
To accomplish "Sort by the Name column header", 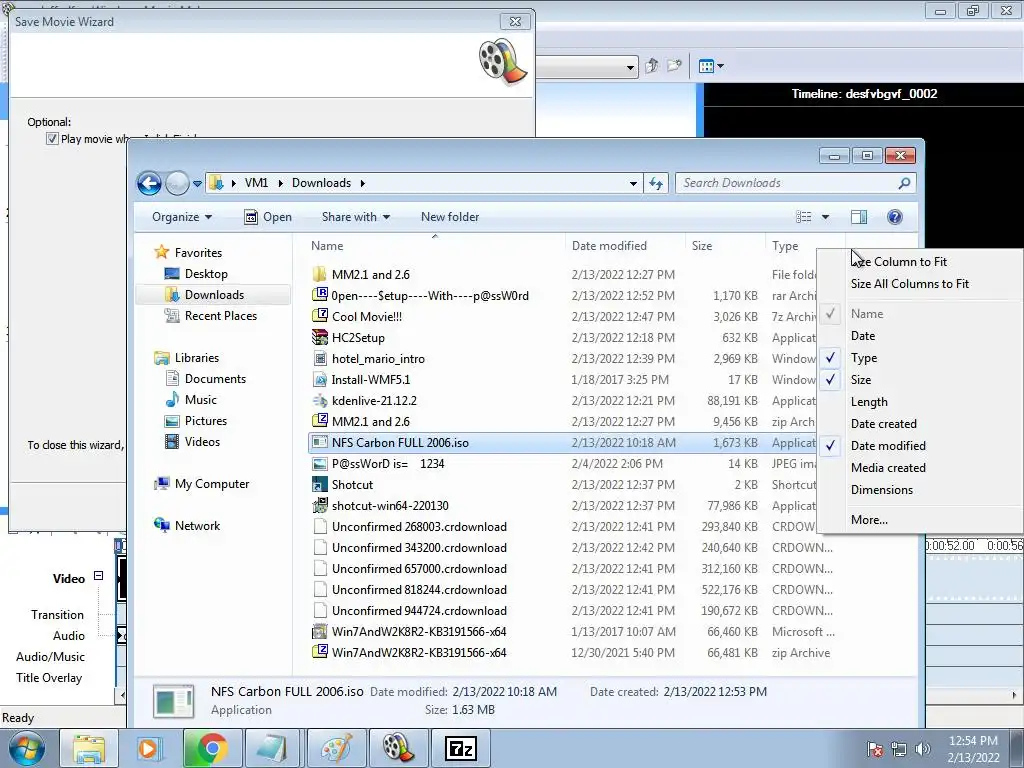I will tap(434, 246).
